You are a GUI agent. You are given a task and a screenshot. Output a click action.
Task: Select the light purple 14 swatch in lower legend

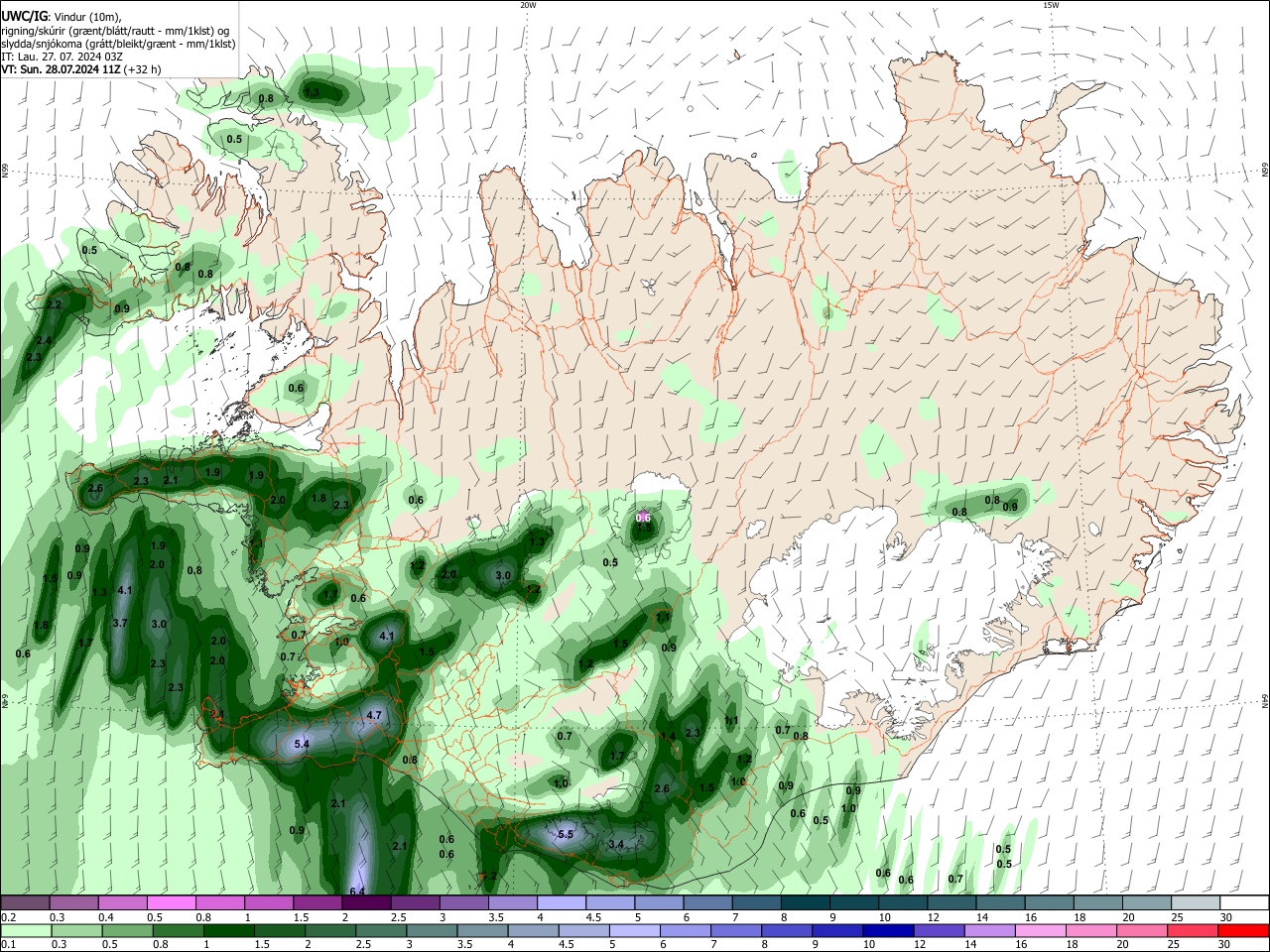(x=988, y=930)
